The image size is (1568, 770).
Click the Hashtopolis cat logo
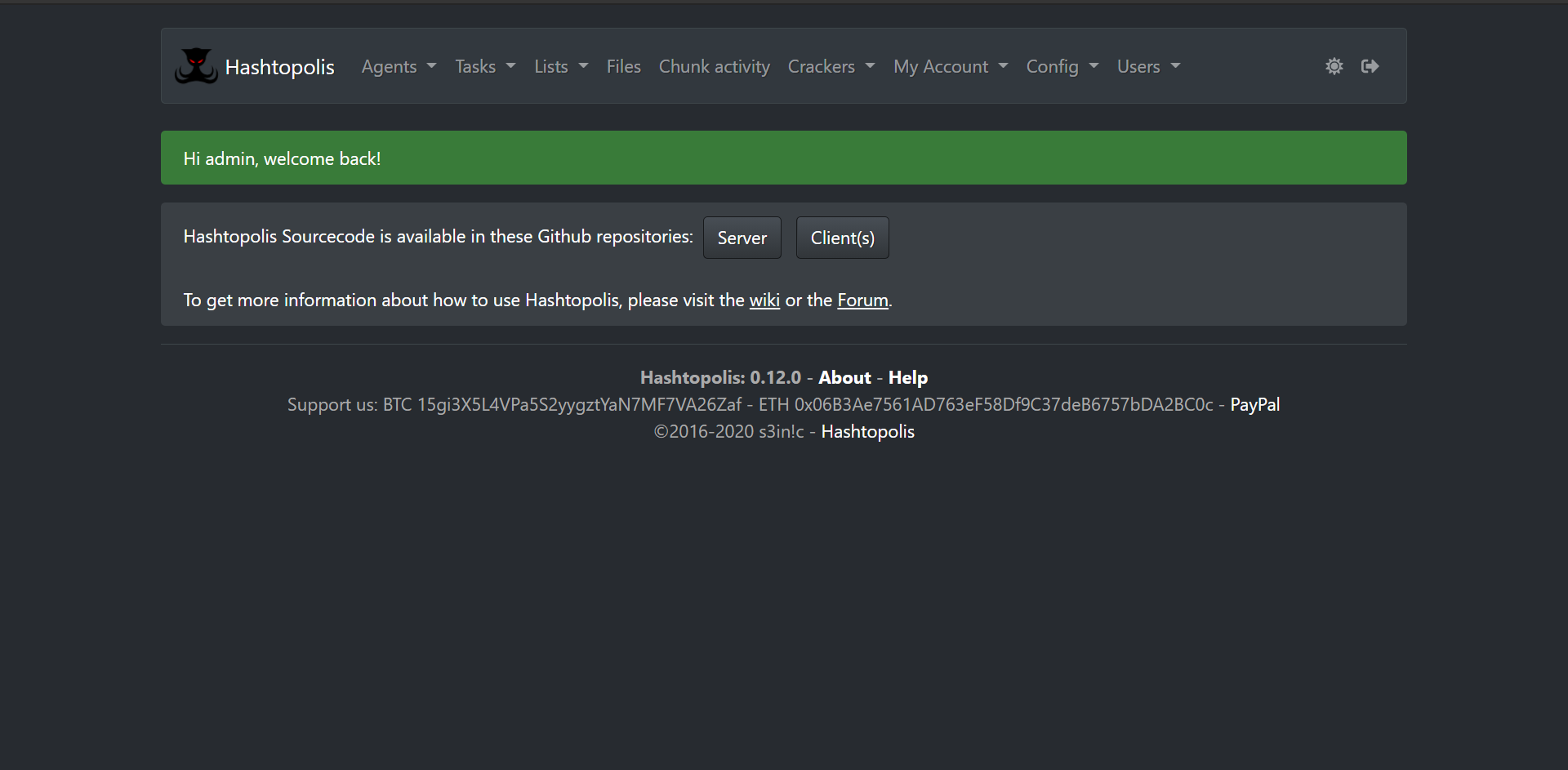196,66
